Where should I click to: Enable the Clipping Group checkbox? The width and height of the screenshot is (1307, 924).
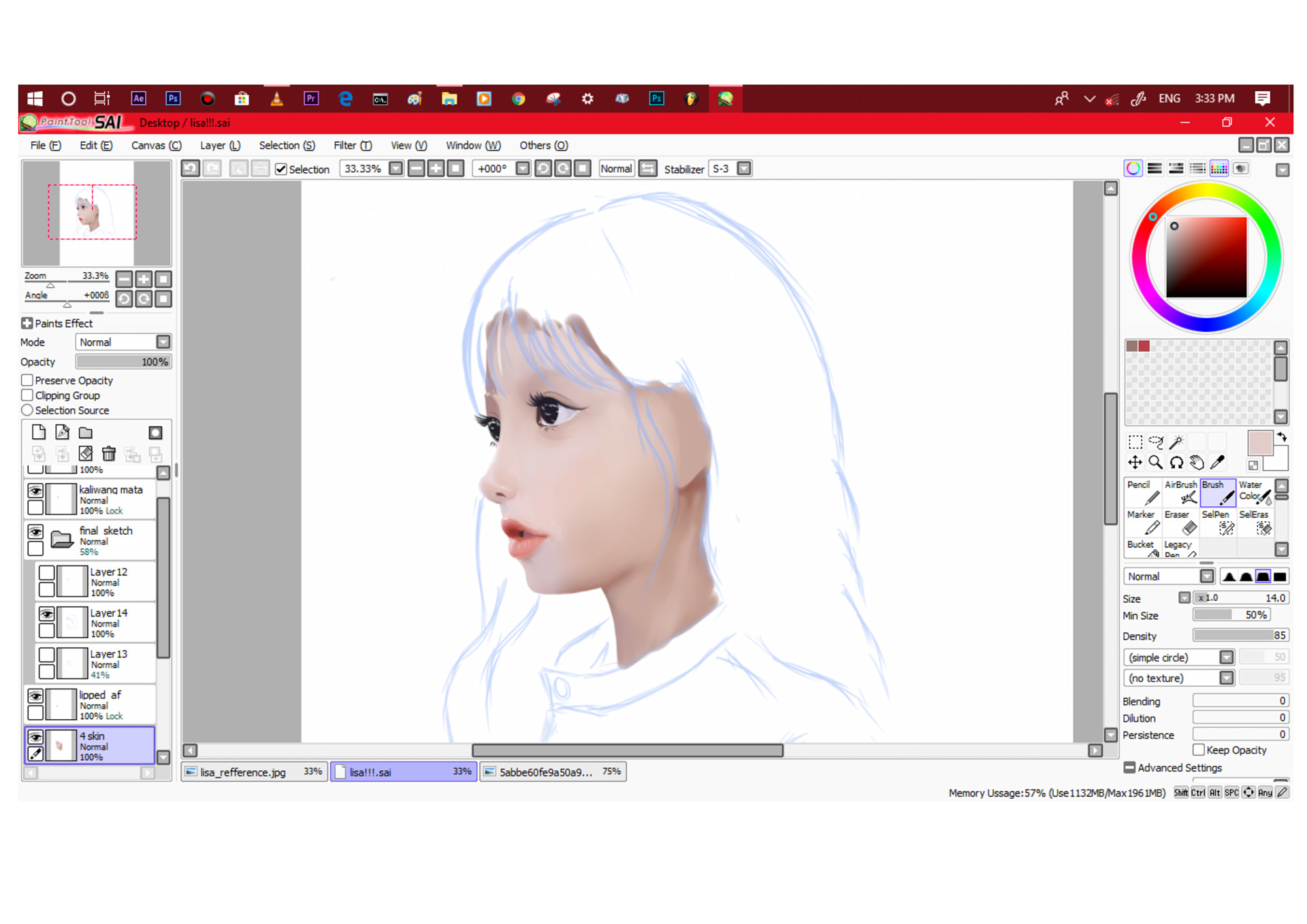[27, 395]
